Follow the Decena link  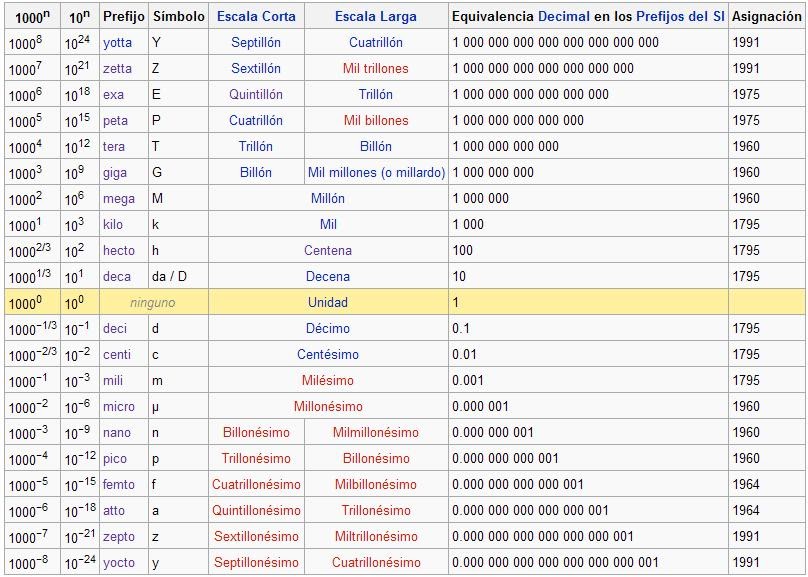click(328, 277)
